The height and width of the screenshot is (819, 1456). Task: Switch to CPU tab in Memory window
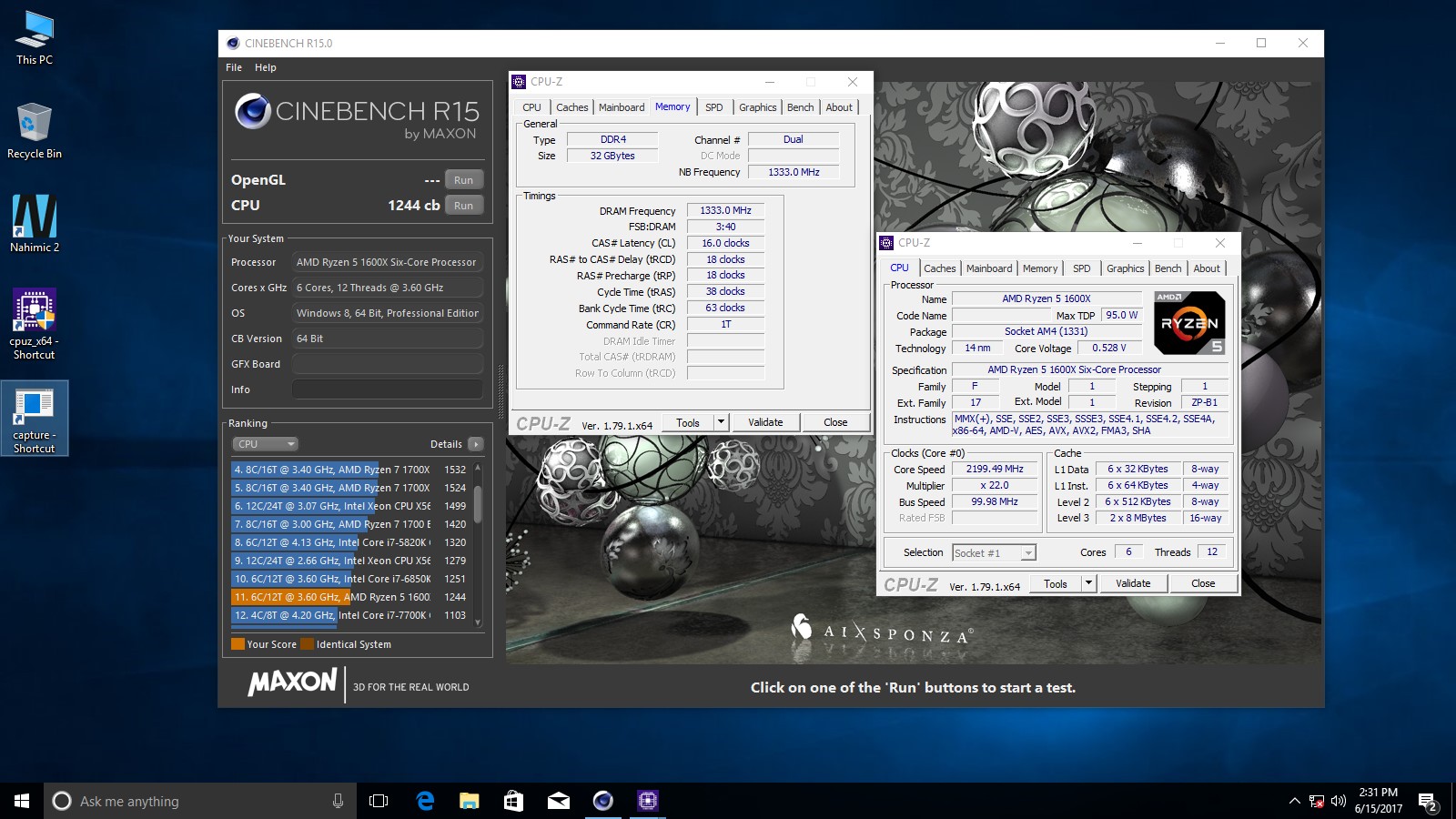point(532,107)
